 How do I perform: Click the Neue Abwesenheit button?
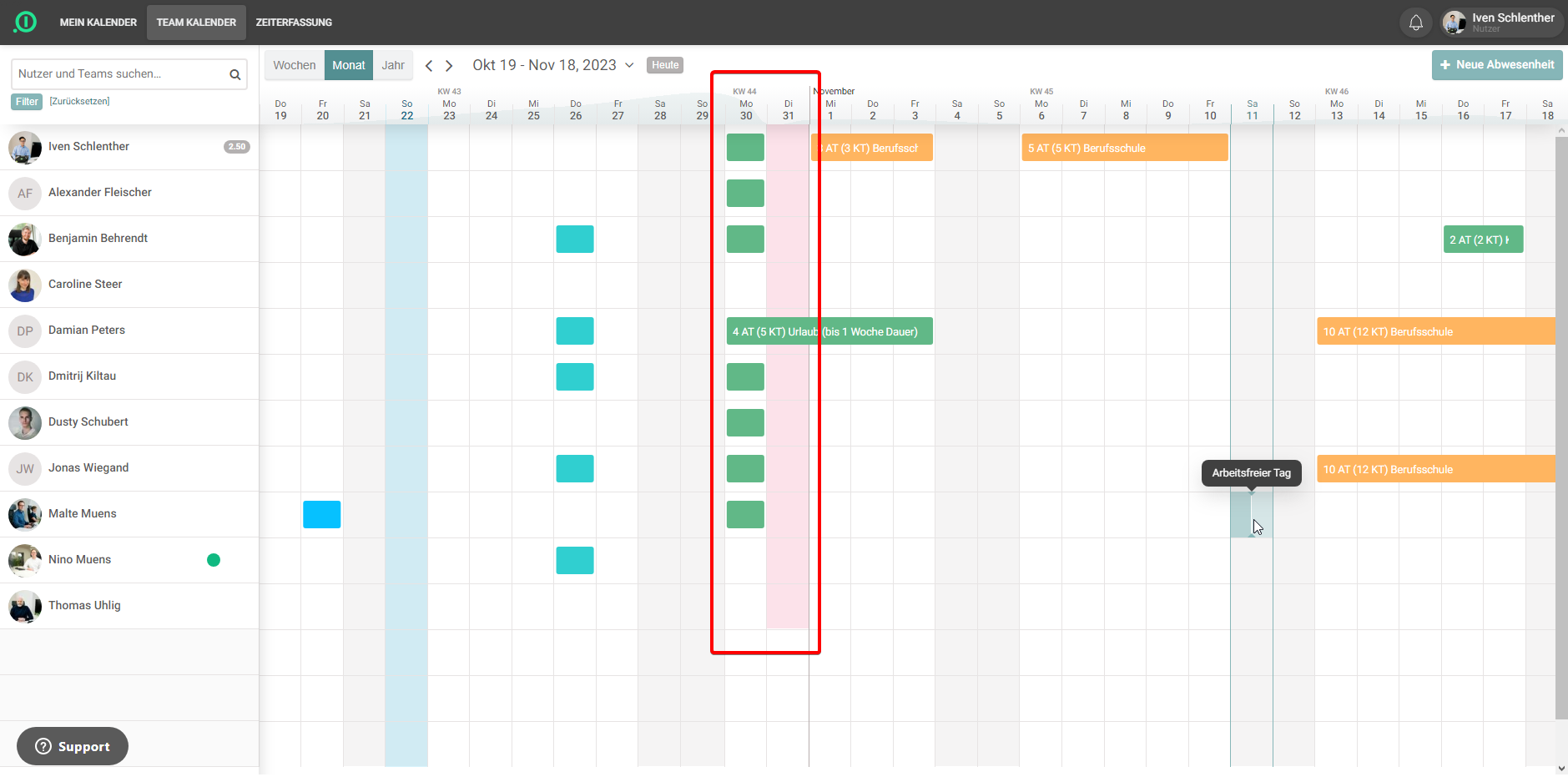(x=1496, y=65)
